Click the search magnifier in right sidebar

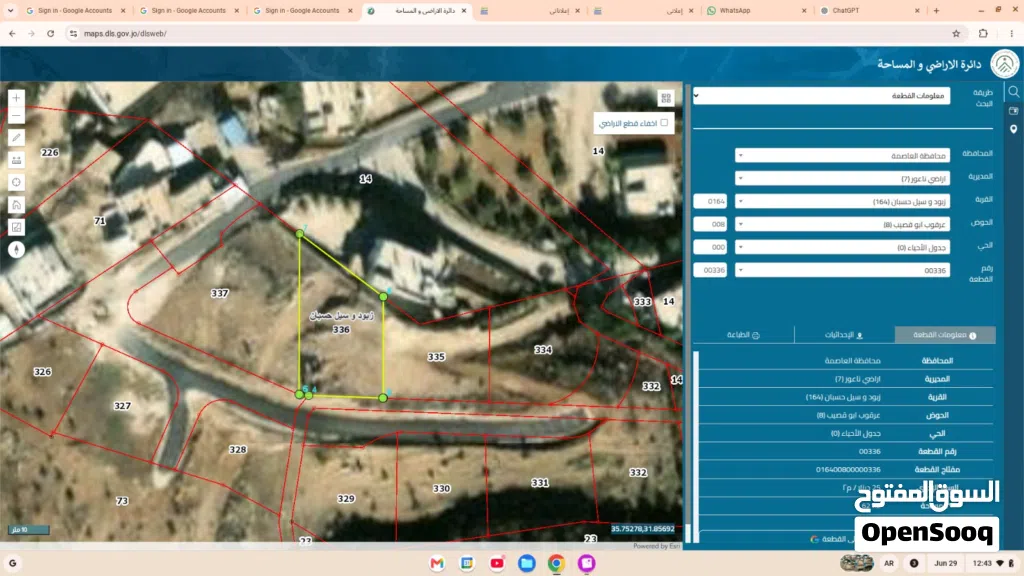click(1014, 91)
